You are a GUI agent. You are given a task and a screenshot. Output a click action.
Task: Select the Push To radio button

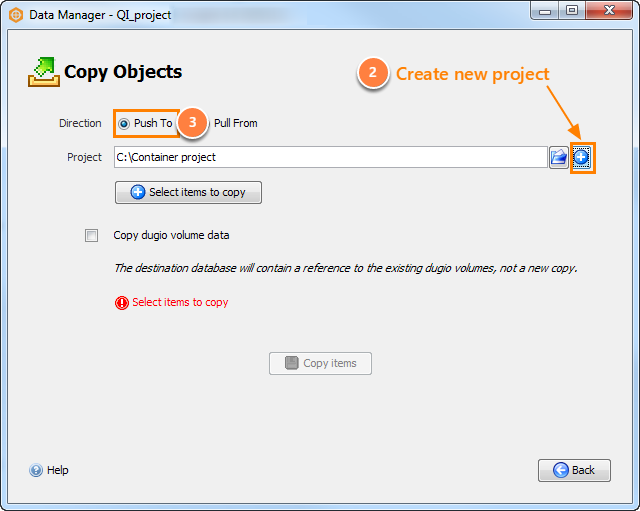coord(124,123)
